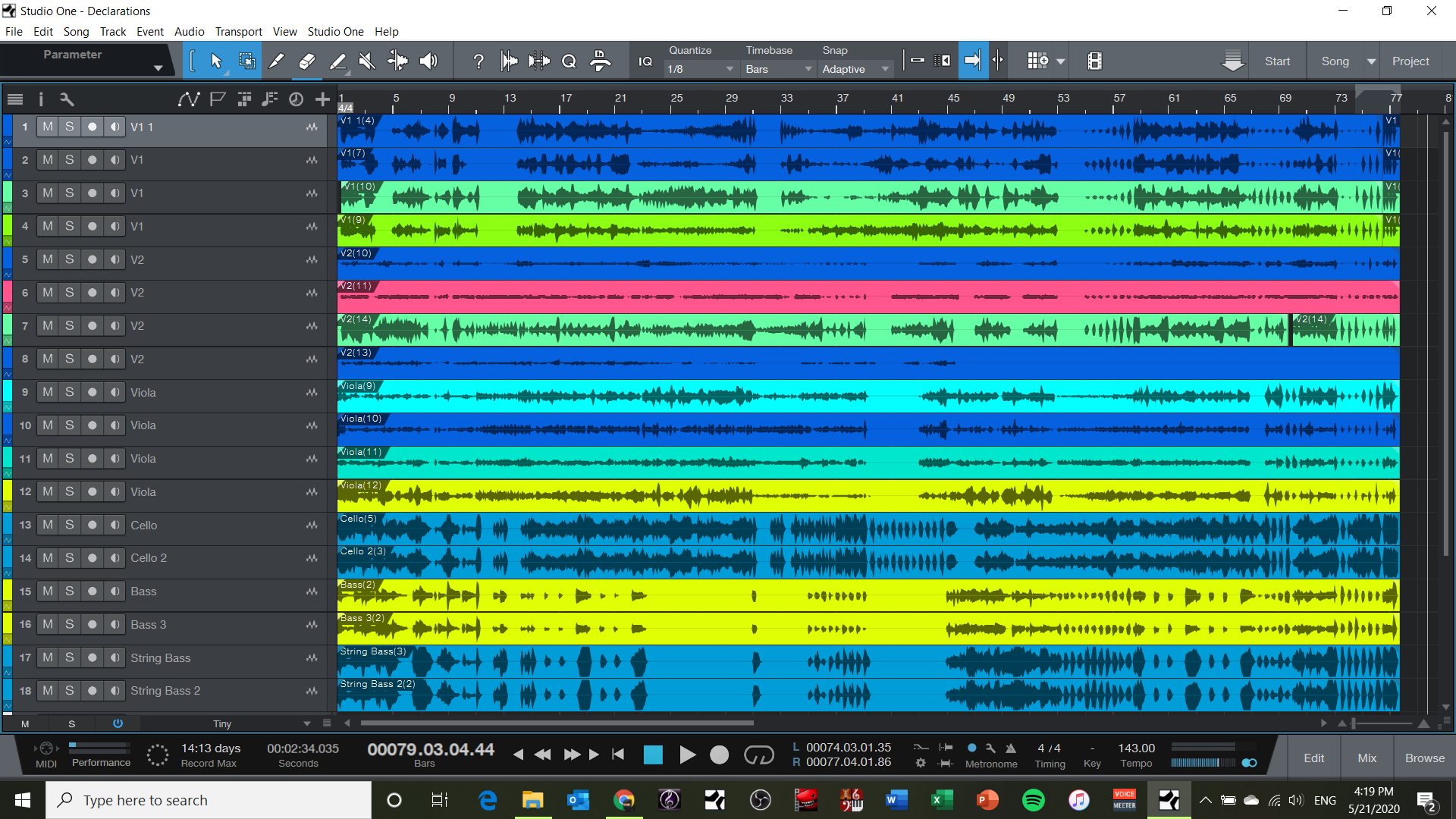Image resolution: width=1456 pixels, height=819 pixels.
Task: Open the Quantize 1/8 dropdown
Action: tap(699, 69)
